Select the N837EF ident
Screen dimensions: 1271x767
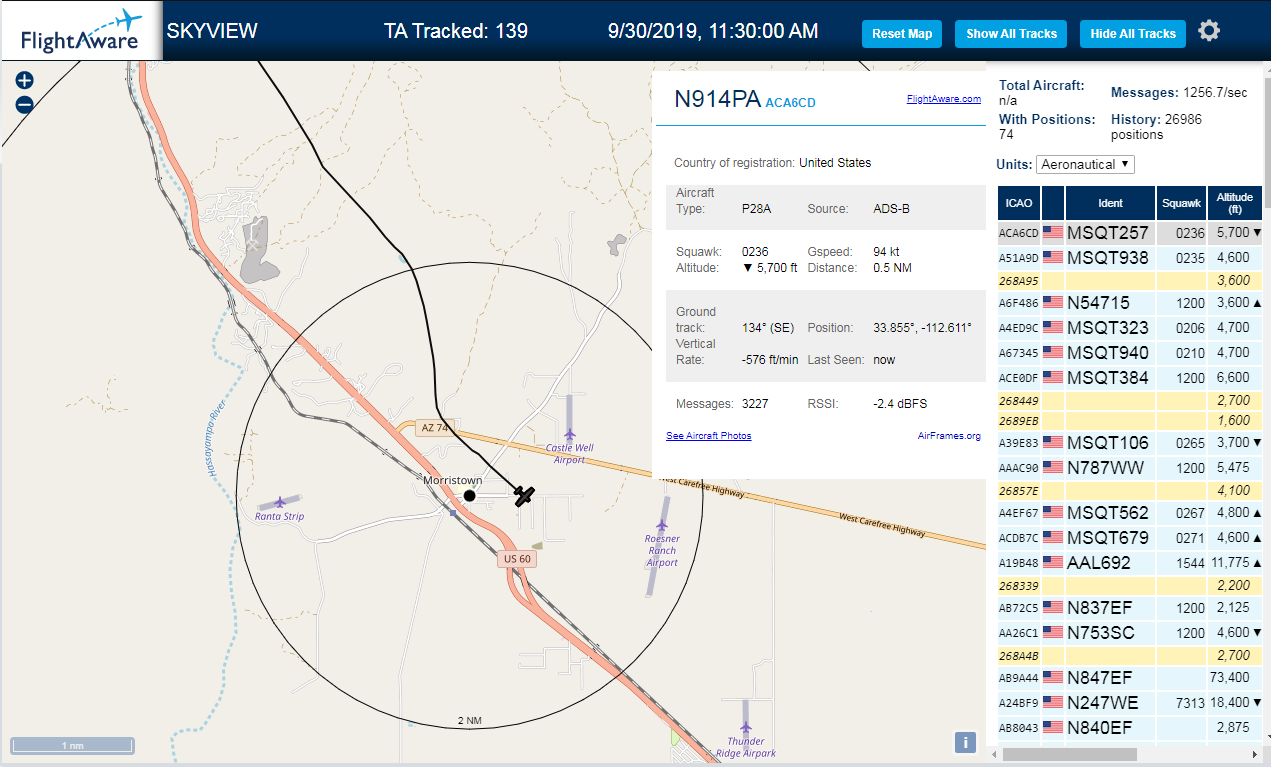tap(1100, 607)
